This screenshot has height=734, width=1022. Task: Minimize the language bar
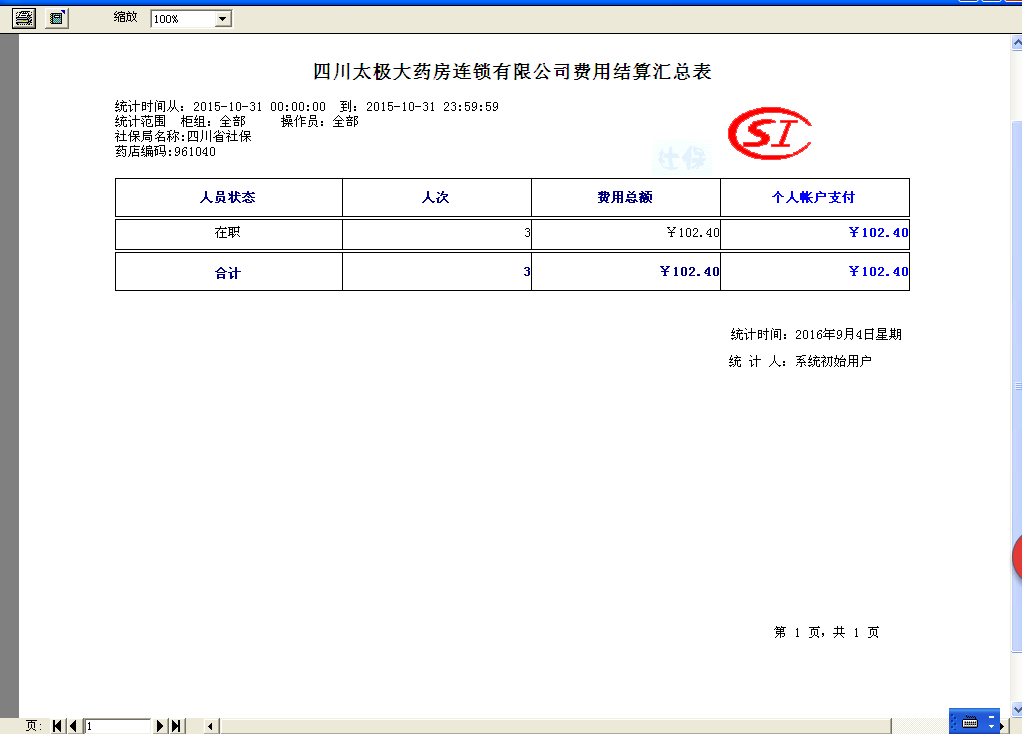click(x=991, y=717)
